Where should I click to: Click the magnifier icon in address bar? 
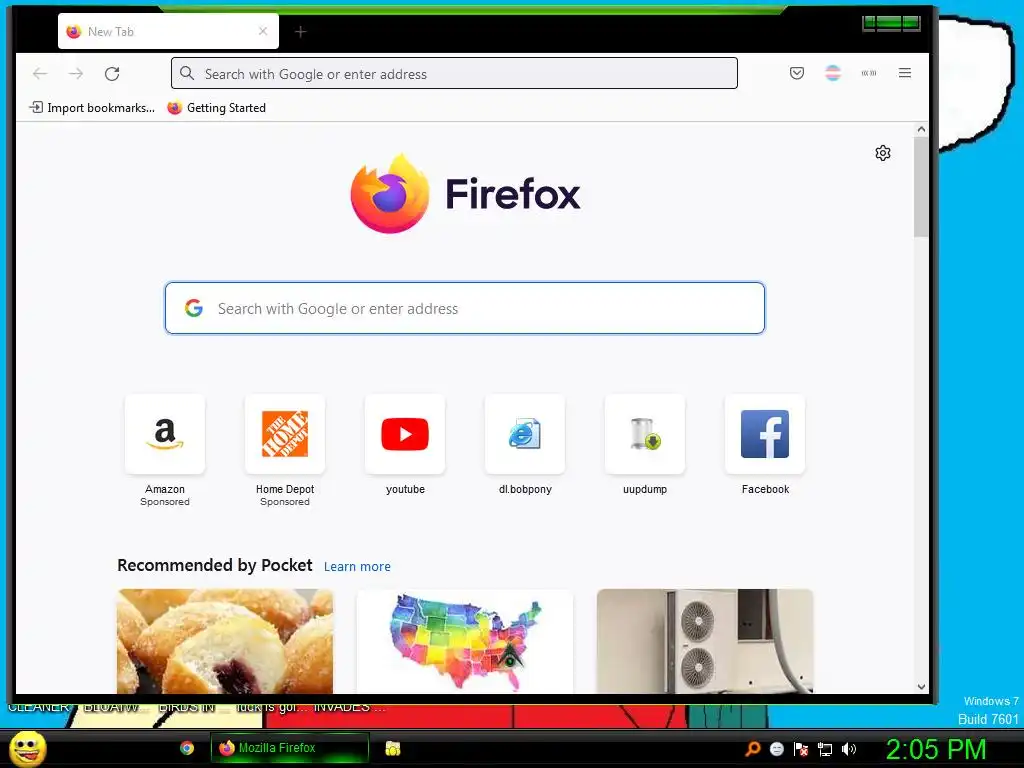(x=187, y=73)
